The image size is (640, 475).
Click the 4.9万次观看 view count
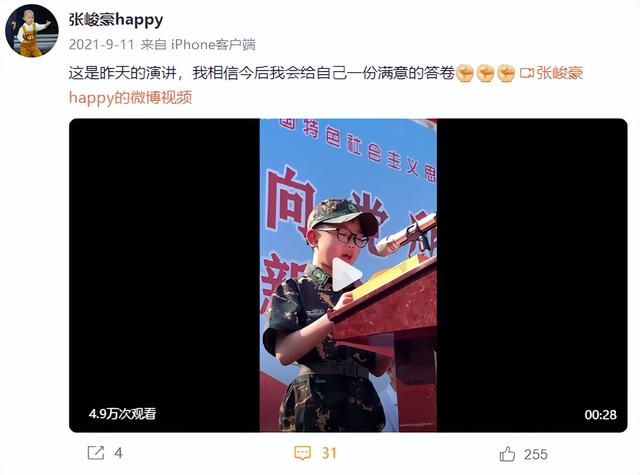coord(122,414)
